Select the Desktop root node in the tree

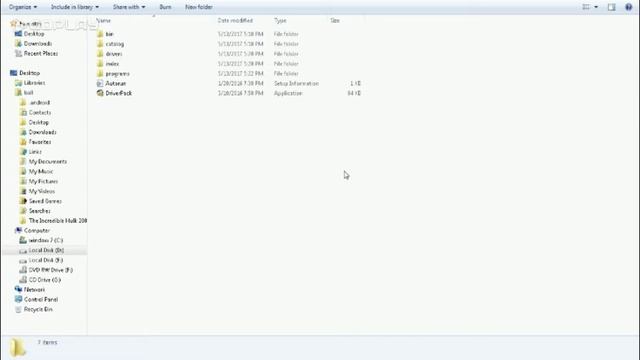(x=29, y=73)
